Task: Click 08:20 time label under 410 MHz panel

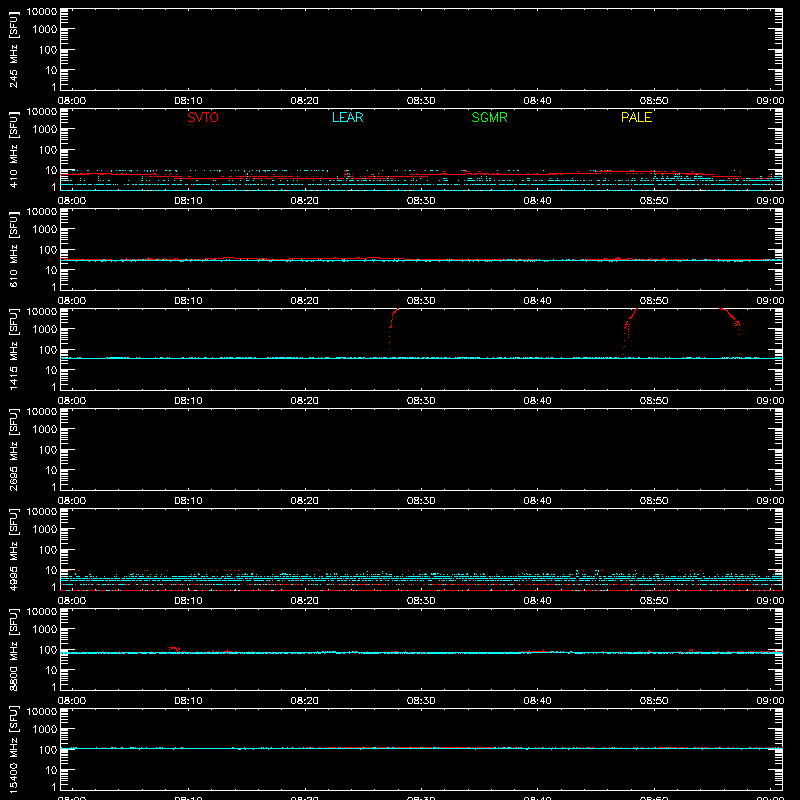Action: click(305, 201)
